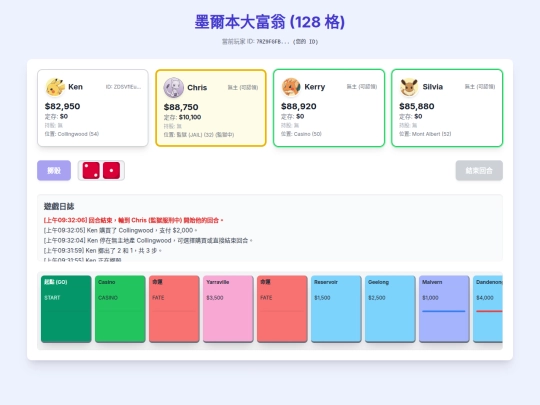
Task: Click the Malvern $1,000 tile
Action: pyautogui.click(x=444, y=309)
